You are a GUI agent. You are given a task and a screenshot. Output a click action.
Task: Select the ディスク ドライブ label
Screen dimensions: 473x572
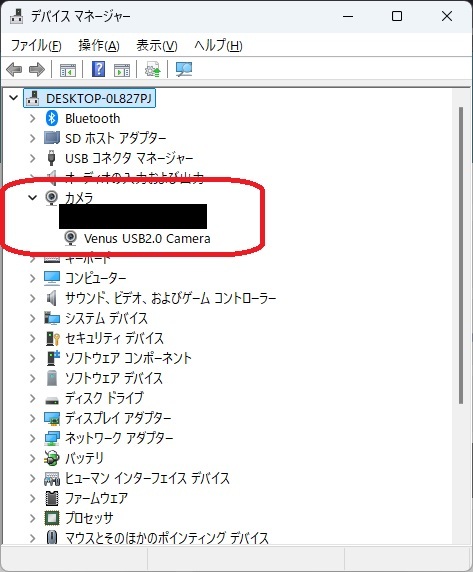click(104, 398)
